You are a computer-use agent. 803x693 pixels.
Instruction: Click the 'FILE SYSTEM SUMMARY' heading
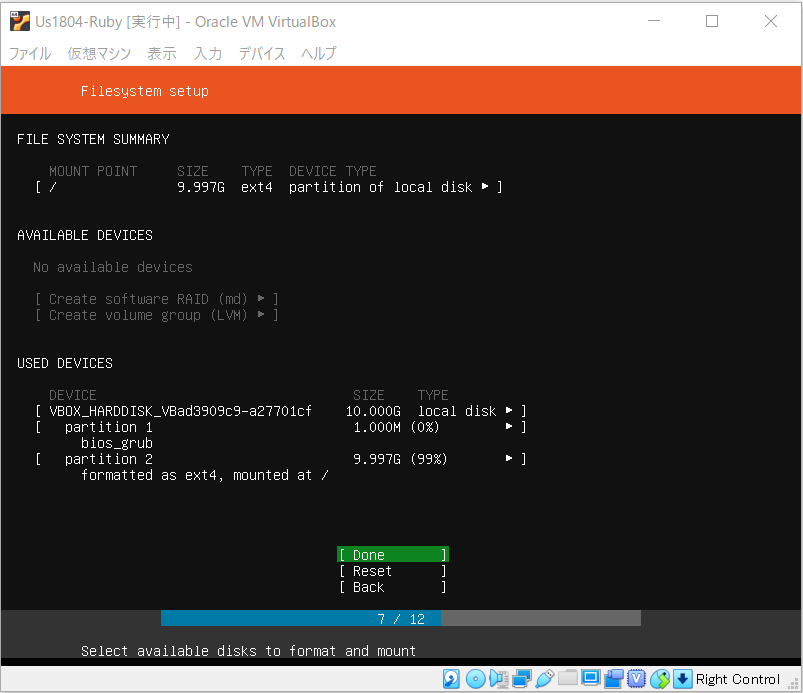pyautogui.click(x=93, y=139)
